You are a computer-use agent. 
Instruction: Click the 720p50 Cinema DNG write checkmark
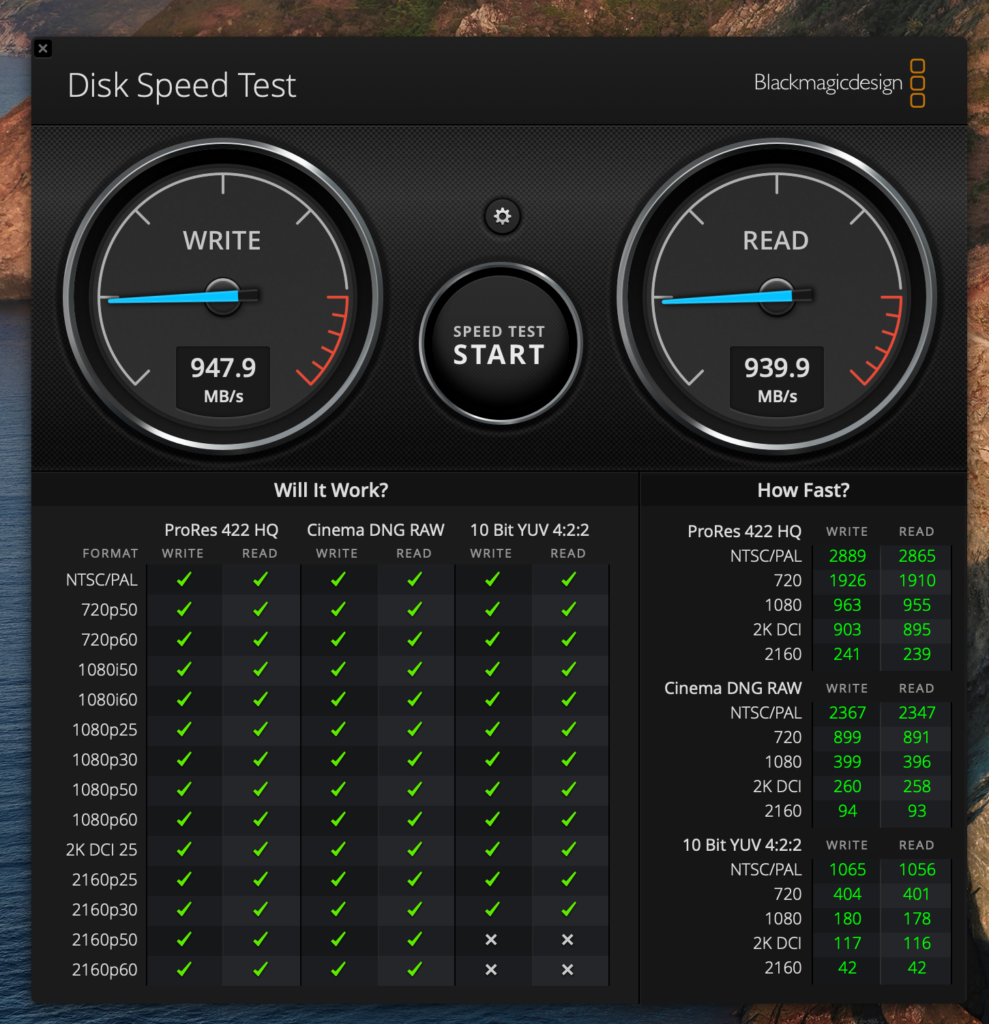click(338, 609)
